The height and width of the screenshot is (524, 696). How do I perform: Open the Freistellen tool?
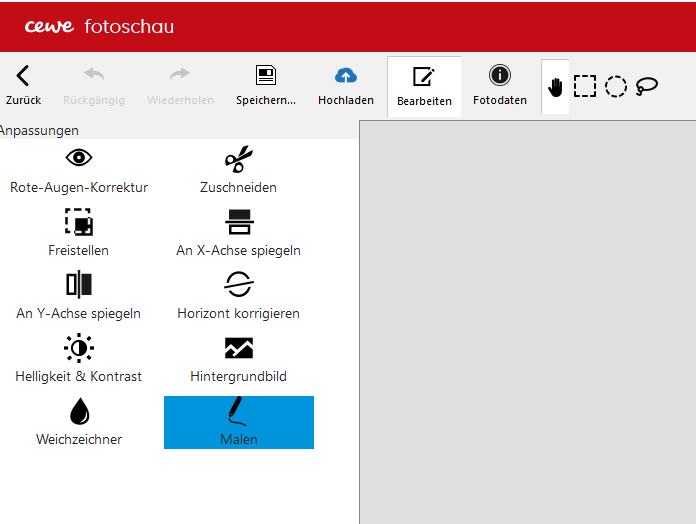click(x=79, y=233)
